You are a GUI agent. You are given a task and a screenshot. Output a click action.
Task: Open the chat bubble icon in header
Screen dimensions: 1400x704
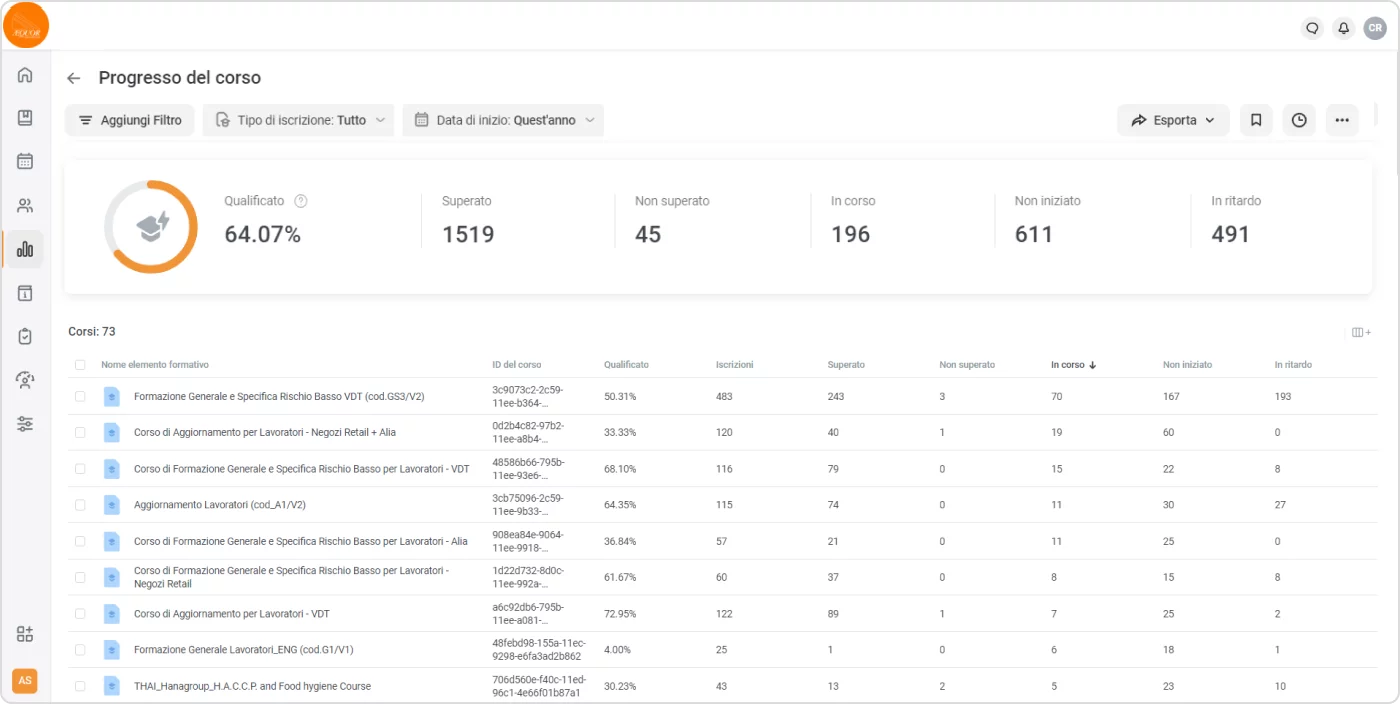tap(1312, 28)
